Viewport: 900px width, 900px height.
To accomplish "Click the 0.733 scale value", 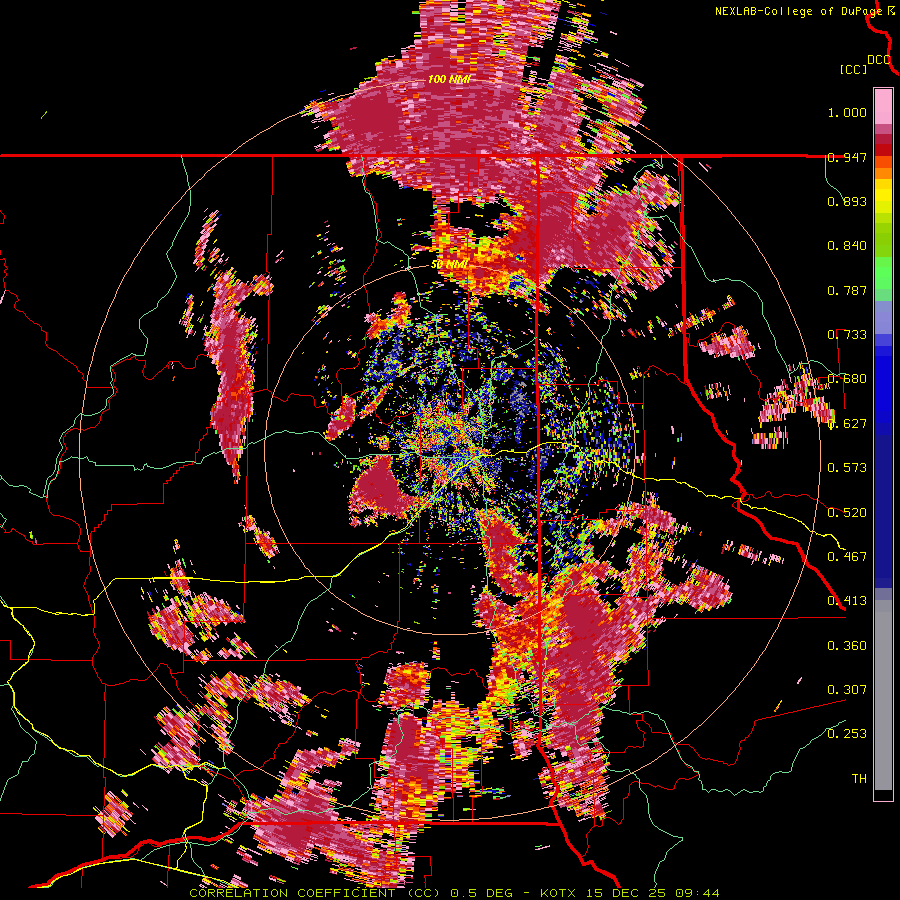I will click(x=847, y=335).
